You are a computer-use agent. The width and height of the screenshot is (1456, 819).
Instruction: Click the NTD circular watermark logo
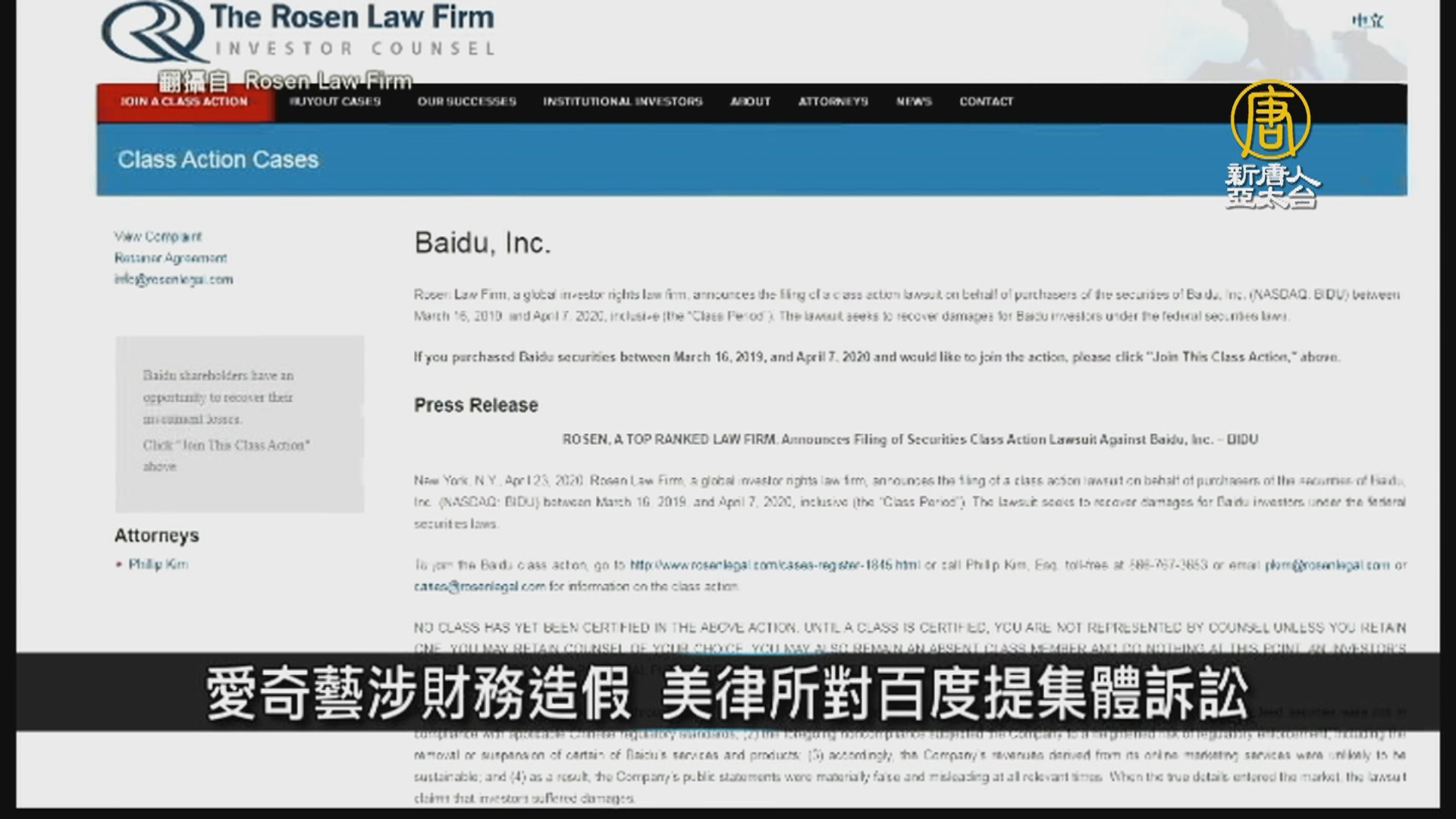click(1270, 120)
